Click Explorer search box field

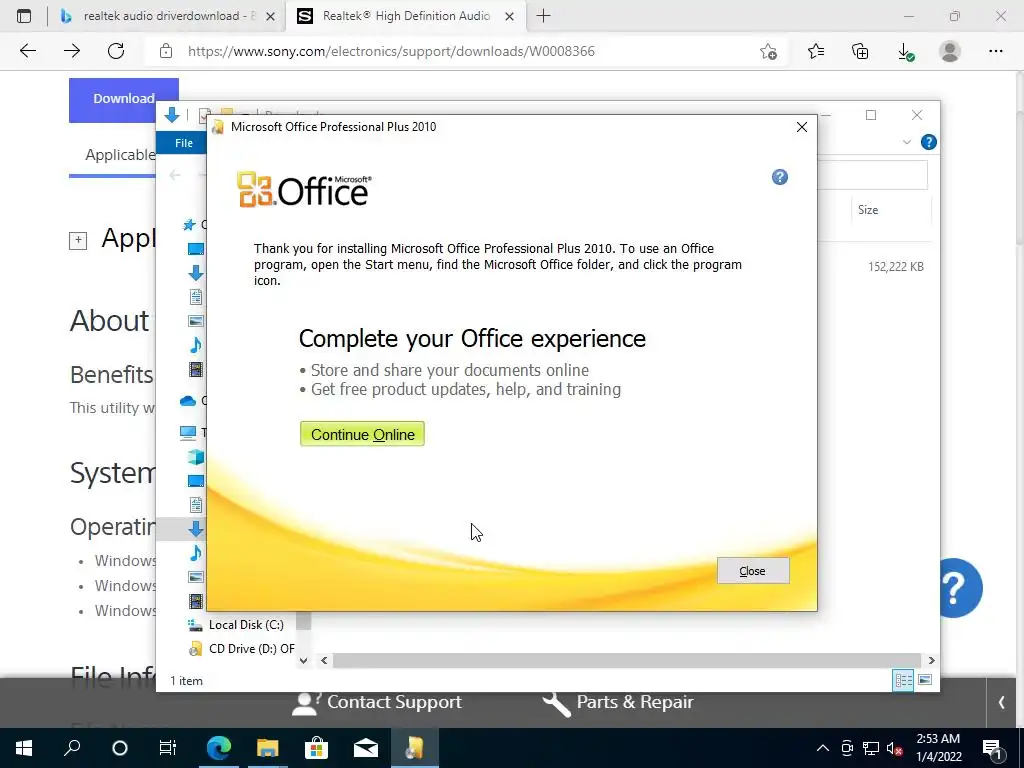(x=872, y=174)
